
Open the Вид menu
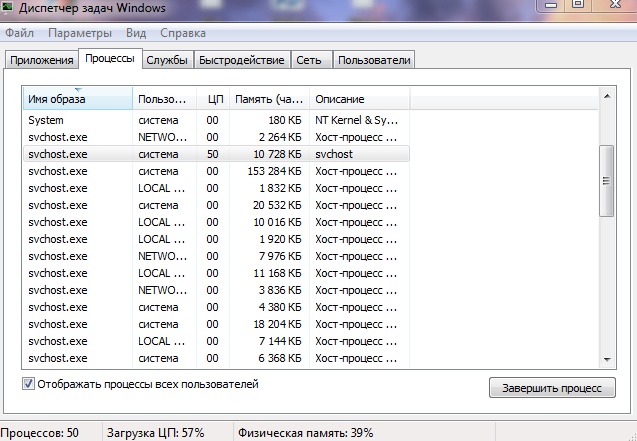(x=136, y=33)
